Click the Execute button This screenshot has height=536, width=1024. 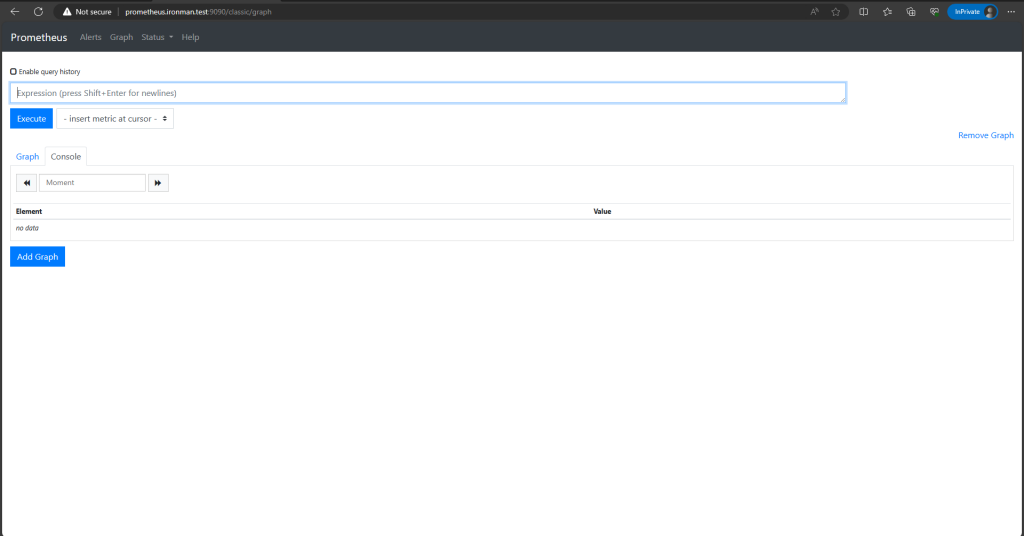tap(31, 119)
